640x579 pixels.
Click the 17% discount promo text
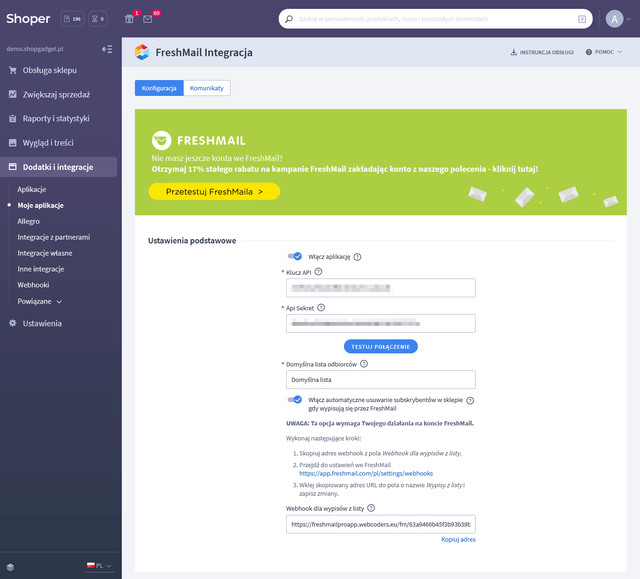(x=345, y=169)
